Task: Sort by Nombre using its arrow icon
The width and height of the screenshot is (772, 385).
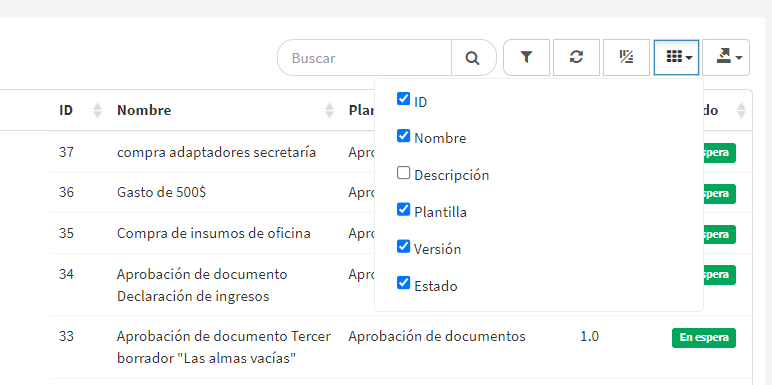Action: pyautogui.click(x=329, y=110)
